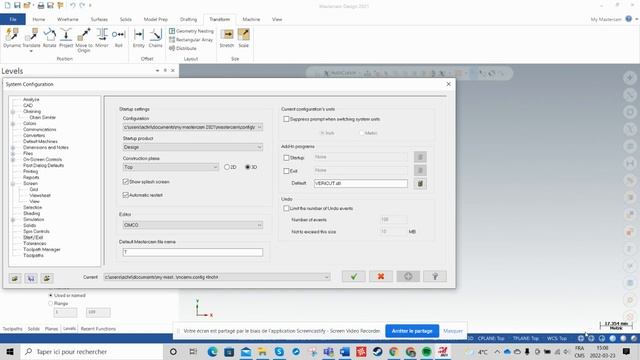The width and height of the screenshot is (640, 360).
Task: Open the Editor dropdown showing CIMCO
Action: [x=193, y=225]
